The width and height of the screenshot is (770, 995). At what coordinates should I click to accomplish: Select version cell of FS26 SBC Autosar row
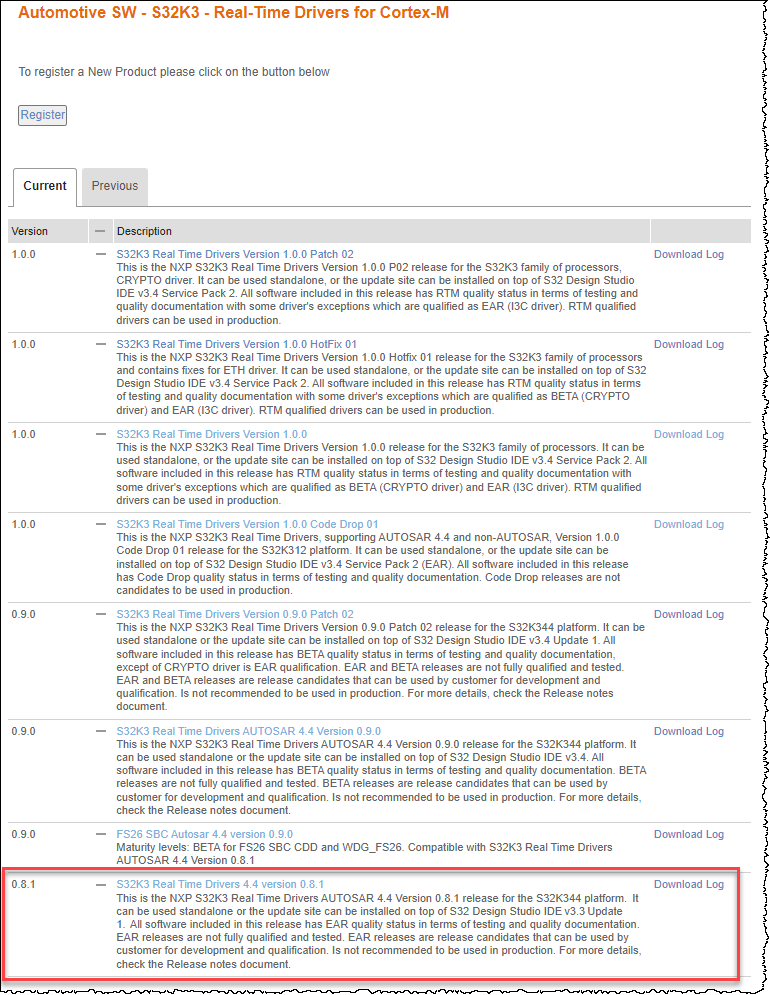coord(23,834)
